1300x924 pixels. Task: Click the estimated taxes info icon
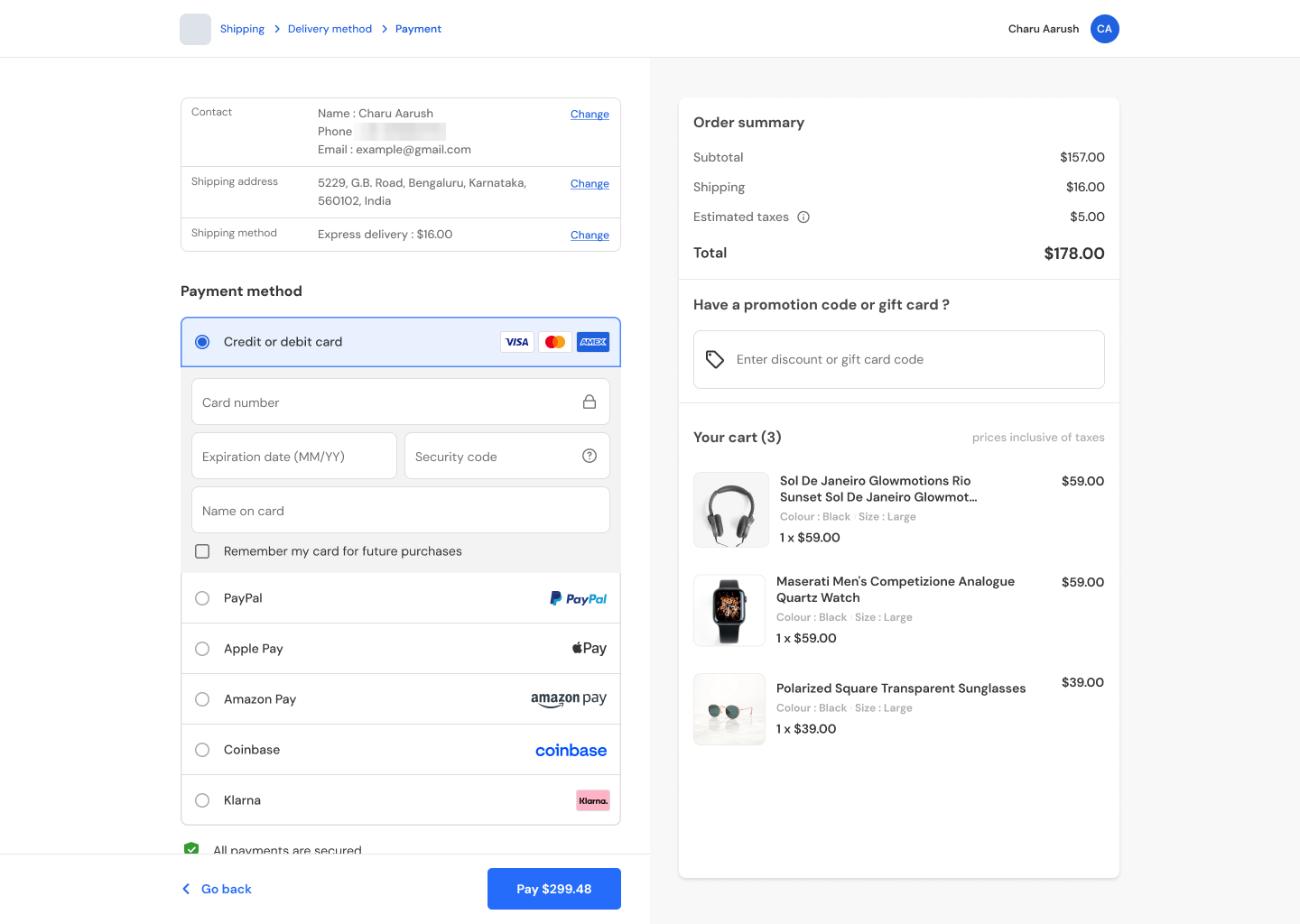click(803, 217)
